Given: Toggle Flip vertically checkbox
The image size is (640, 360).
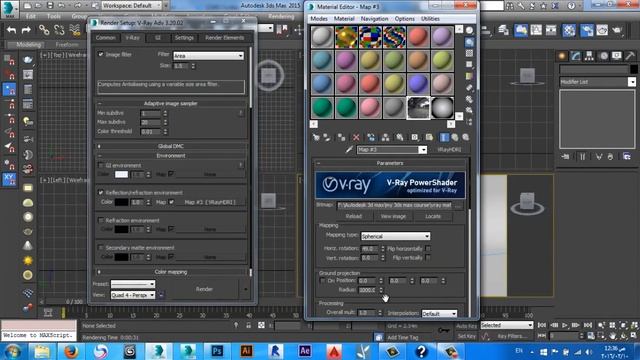Looking at the screenshot, I should 428,258.
